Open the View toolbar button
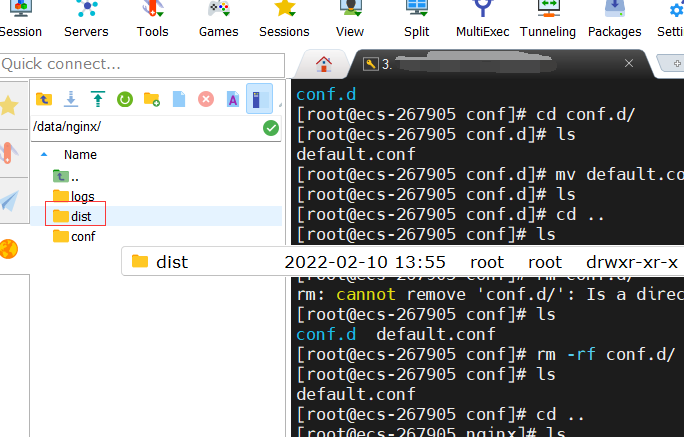The image size is (684, 437). (x=350, y=20)
